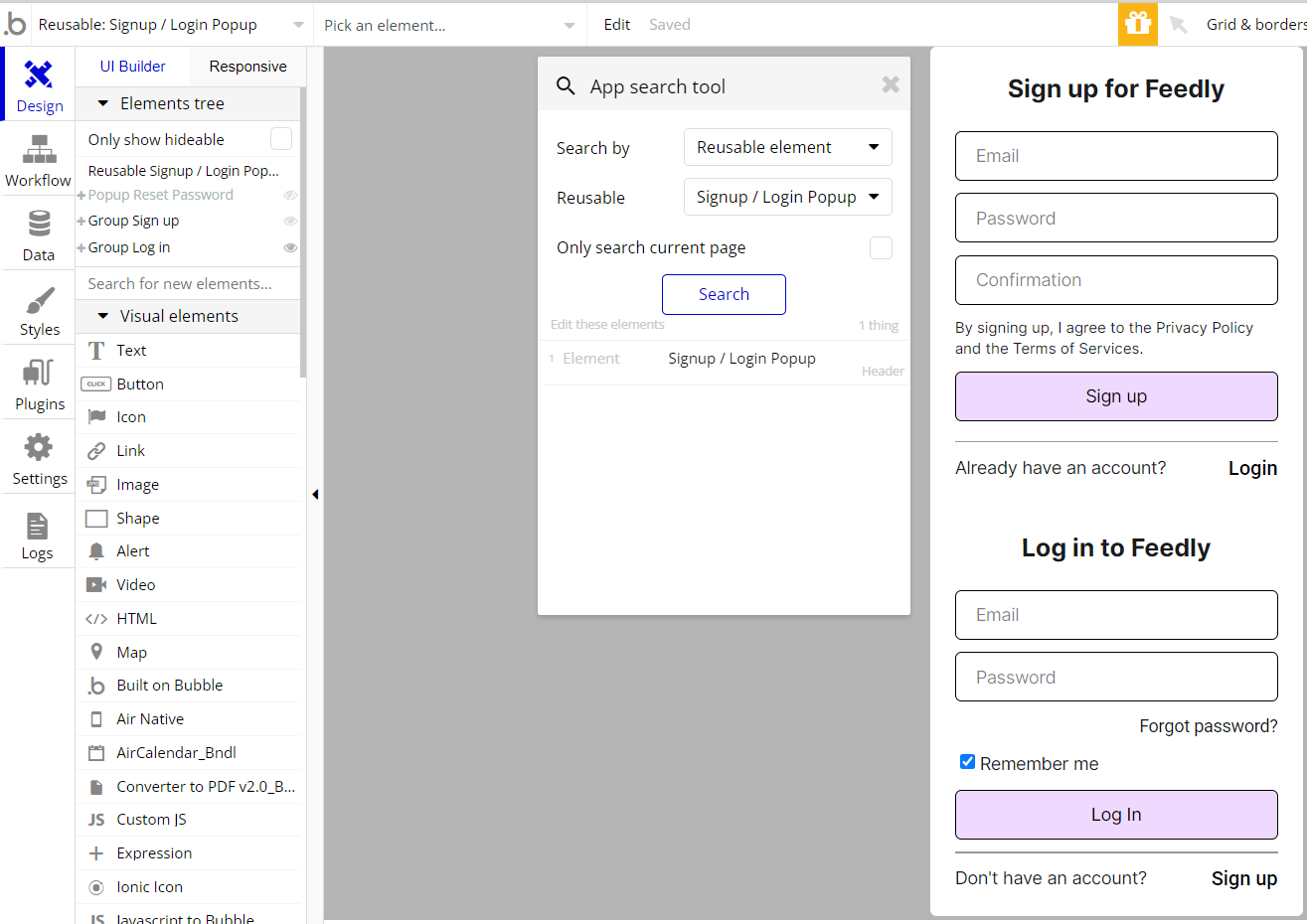
Task: Add an HTML element
Action: coord(188,619)
